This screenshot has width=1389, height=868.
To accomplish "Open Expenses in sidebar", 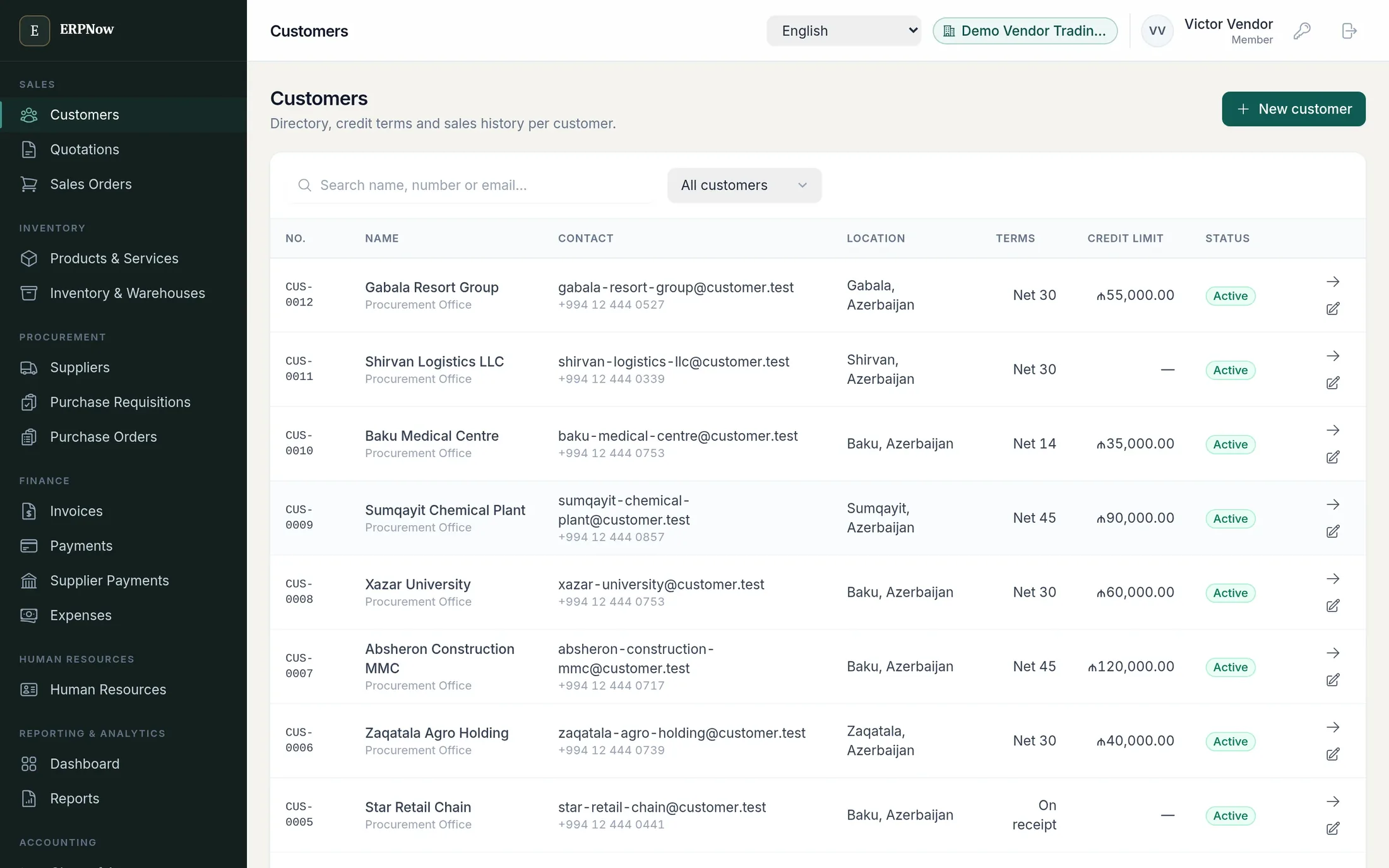I will [124, 615].
